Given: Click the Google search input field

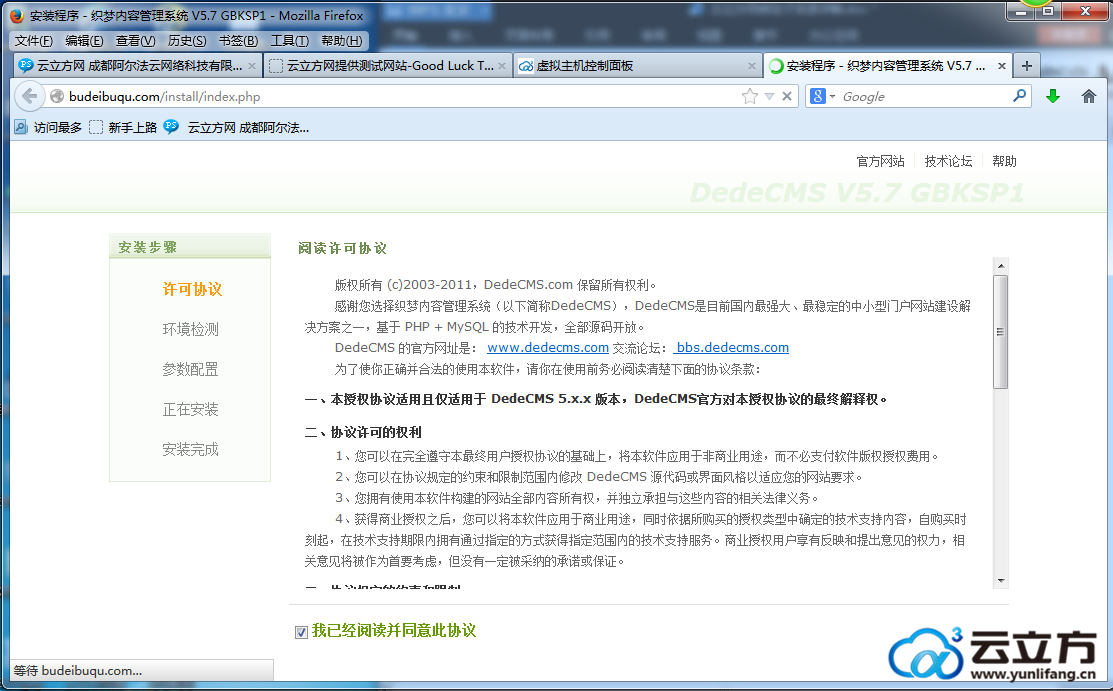Looking at the screenshot, I should (x=924, y=97).
